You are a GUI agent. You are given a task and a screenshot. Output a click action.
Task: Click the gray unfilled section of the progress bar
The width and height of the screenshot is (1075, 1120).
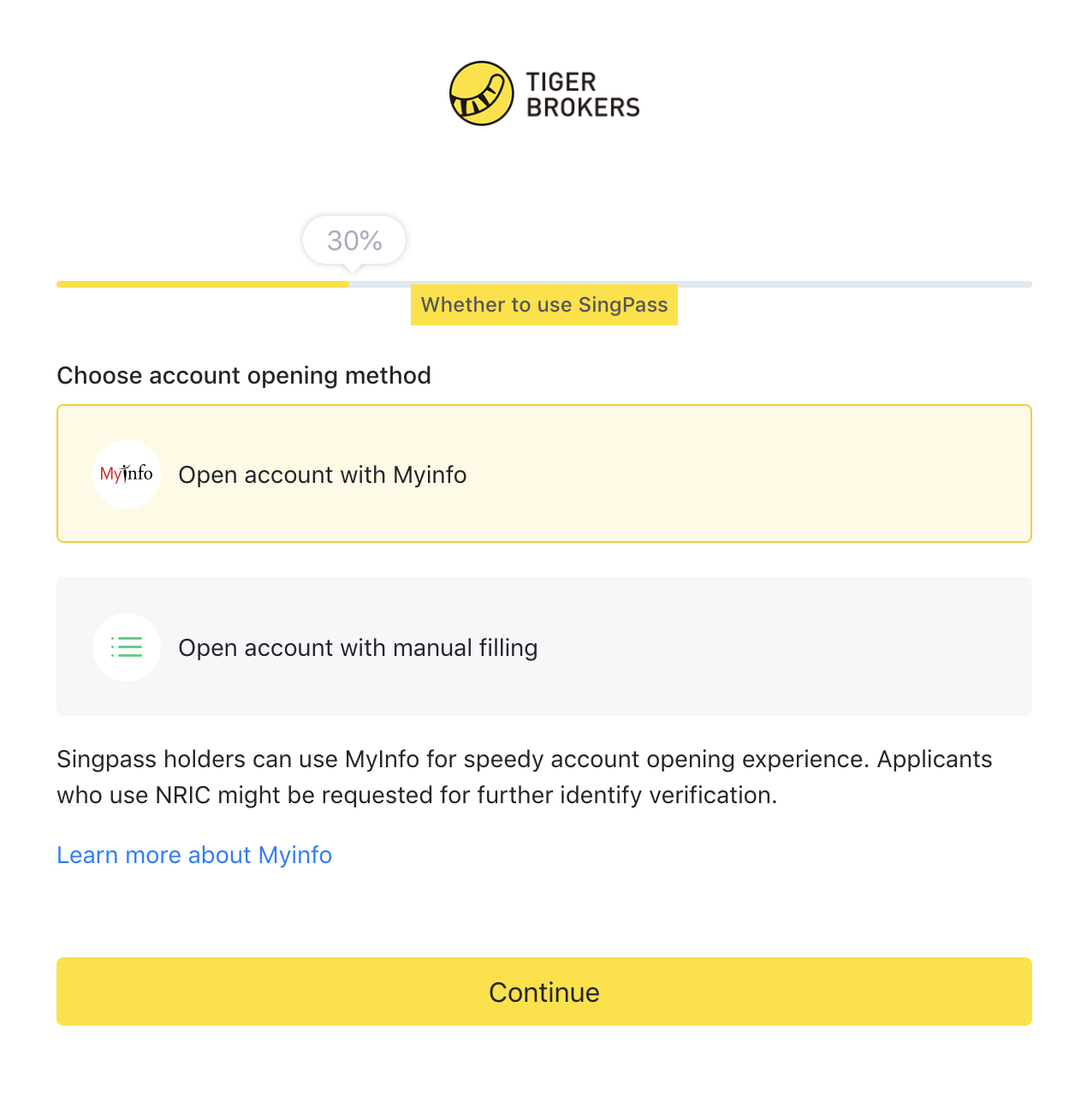click(856, 284)
